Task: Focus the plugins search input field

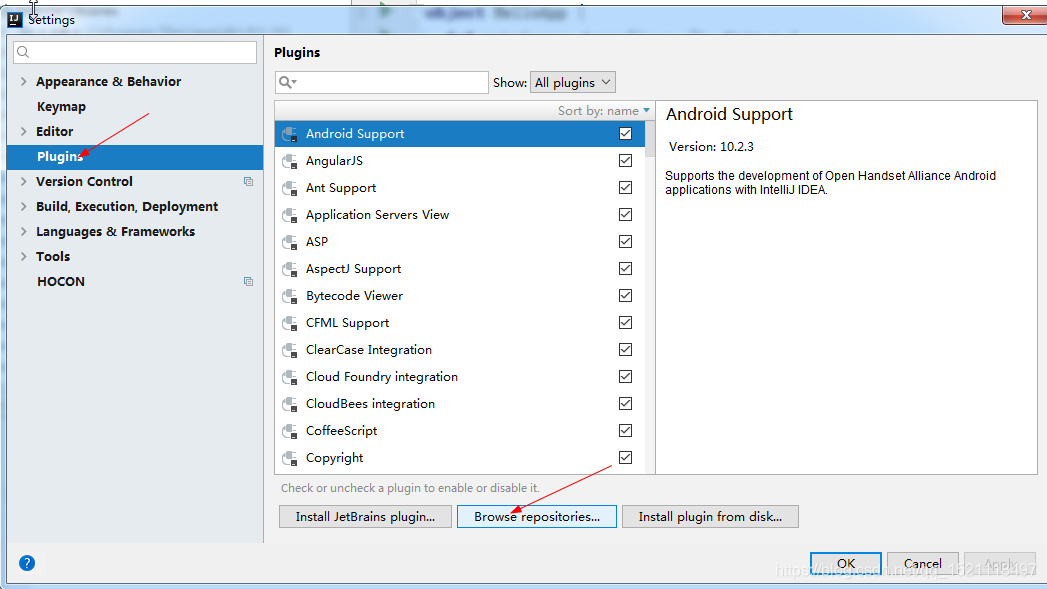Action: pyautogui.click(x=381, y=82)
